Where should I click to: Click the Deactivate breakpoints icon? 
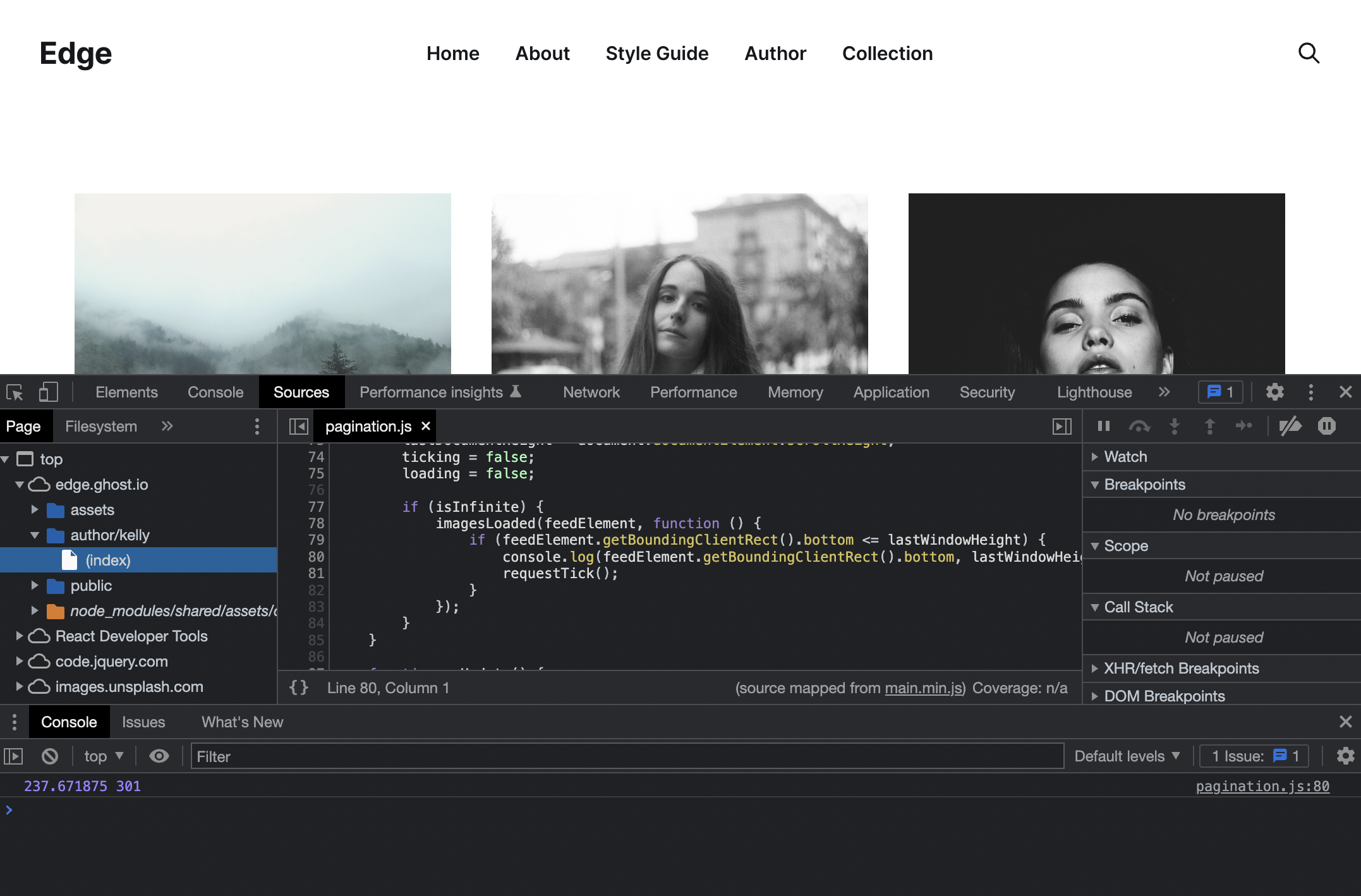(x=1291, y=426)
